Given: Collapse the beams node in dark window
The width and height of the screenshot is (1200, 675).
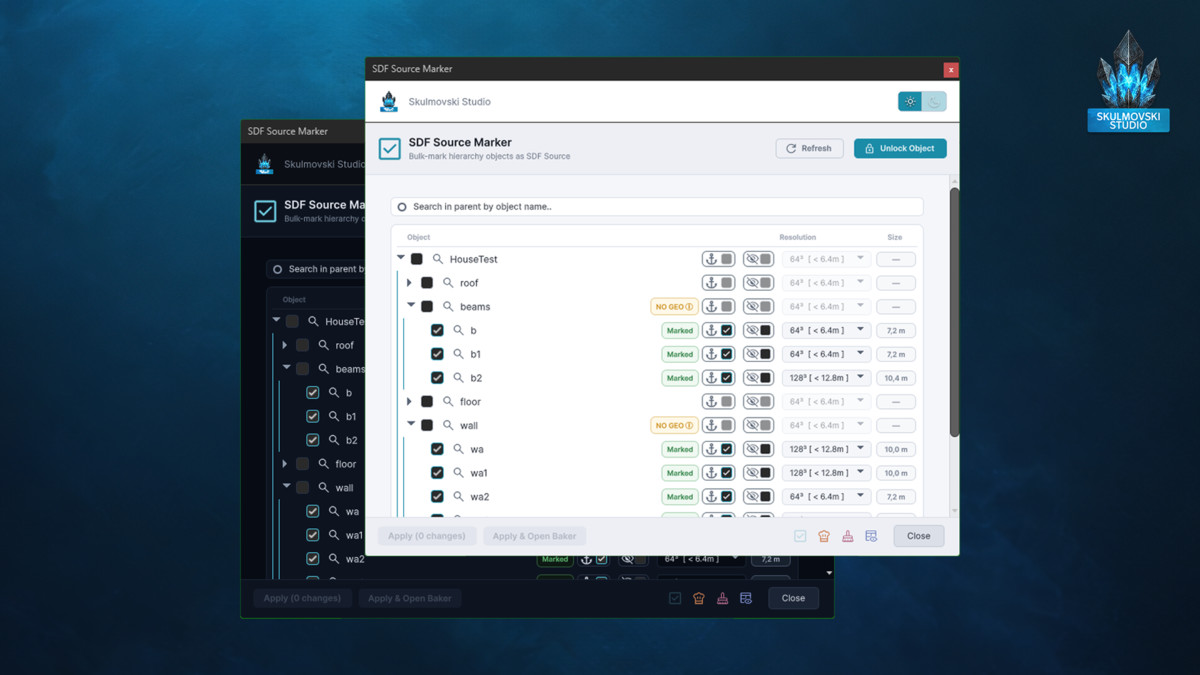Looking at the screenshot, I should pos(287,368).
